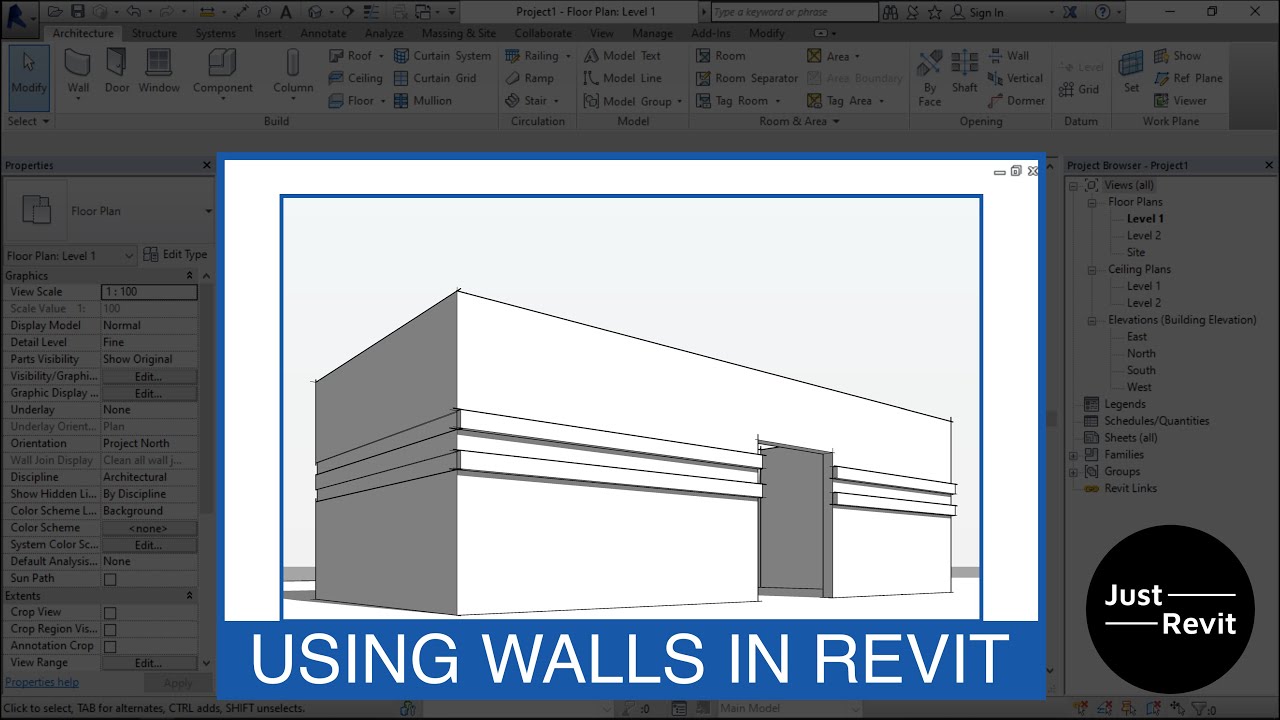Select the Model Line tool
This screenshot has height=720, width=1280.
(x=622, y=78)
